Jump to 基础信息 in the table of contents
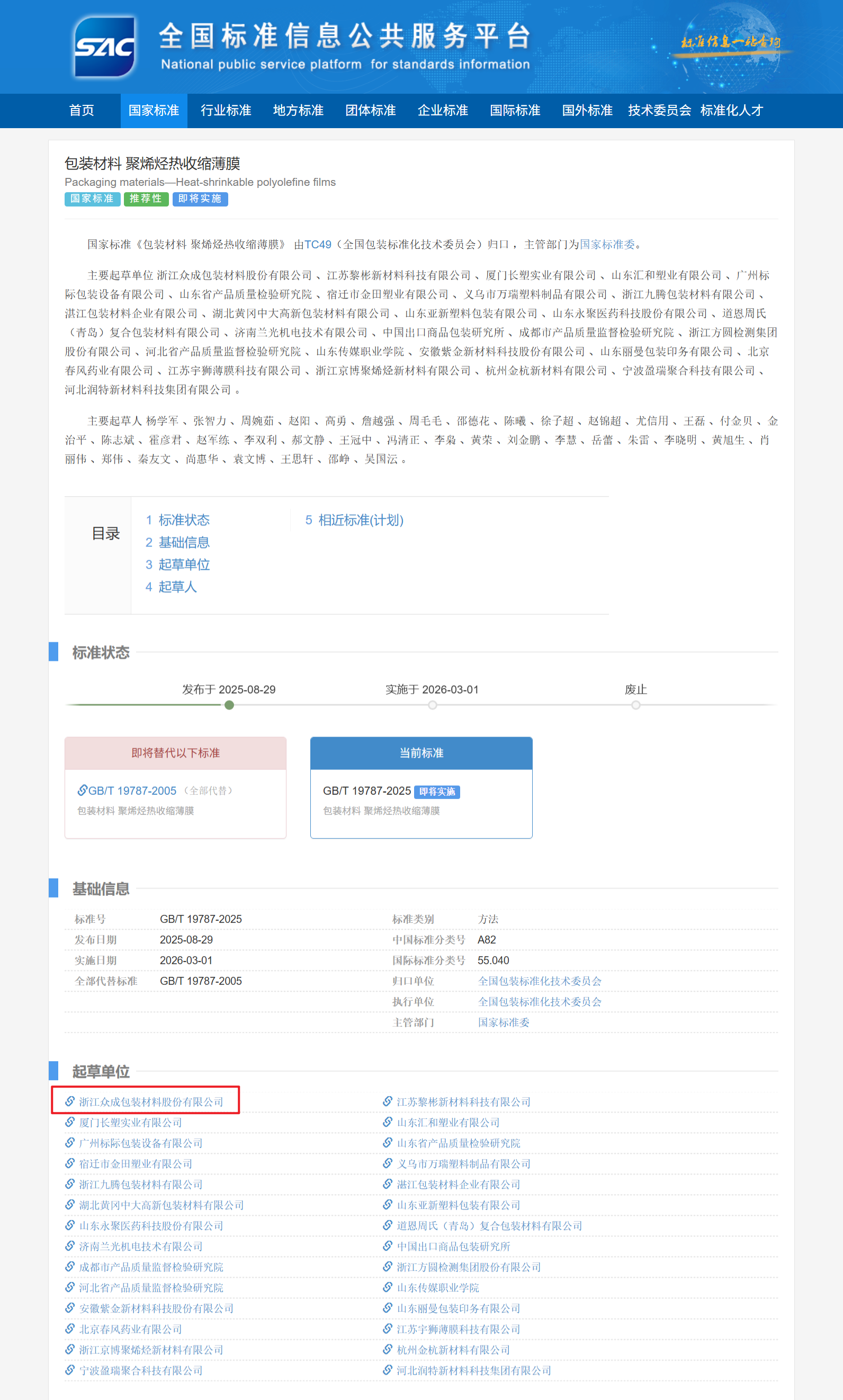The image size is (843, 1400). click(184, 542)
